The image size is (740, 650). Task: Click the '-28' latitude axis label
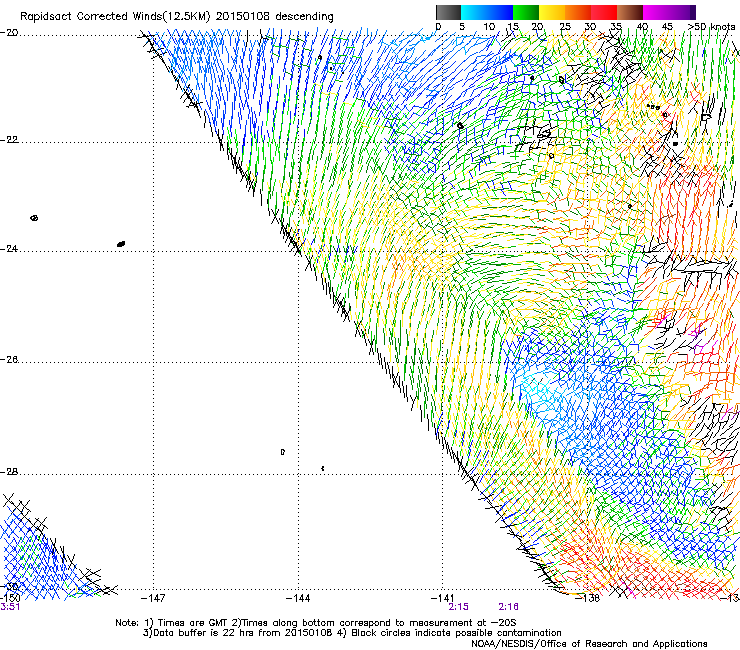pos(9,472)
